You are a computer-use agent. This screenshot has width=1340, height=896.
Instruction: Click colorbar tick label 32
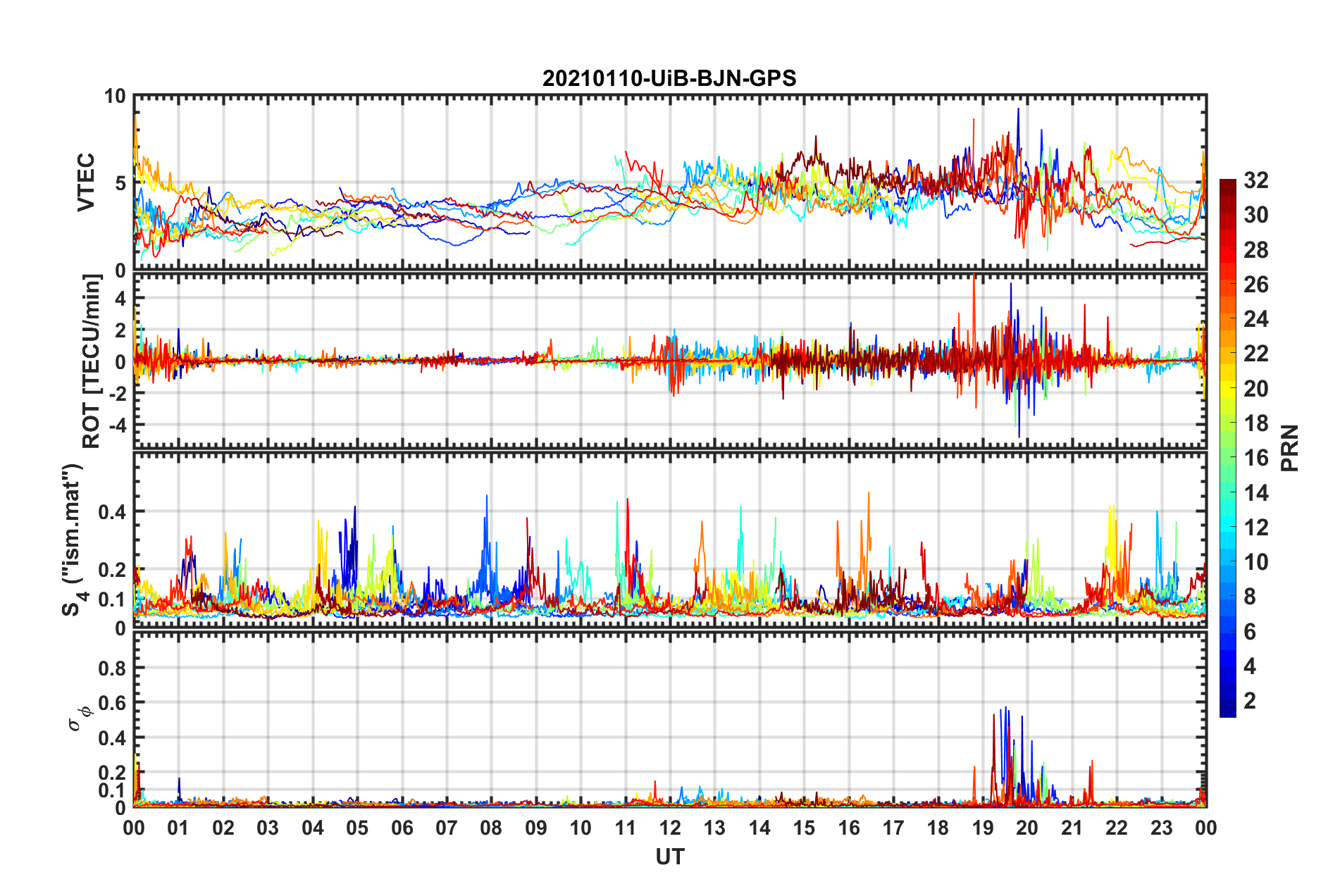tap(1256, 180)
